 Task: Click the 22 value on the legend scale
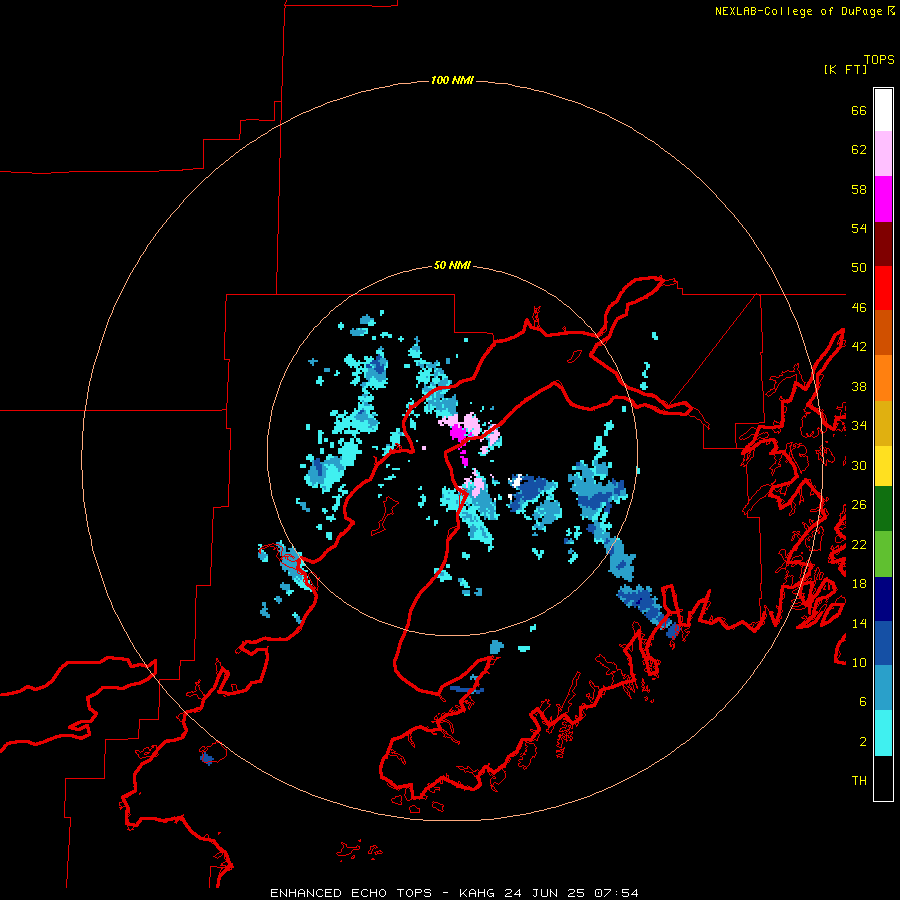859,544
